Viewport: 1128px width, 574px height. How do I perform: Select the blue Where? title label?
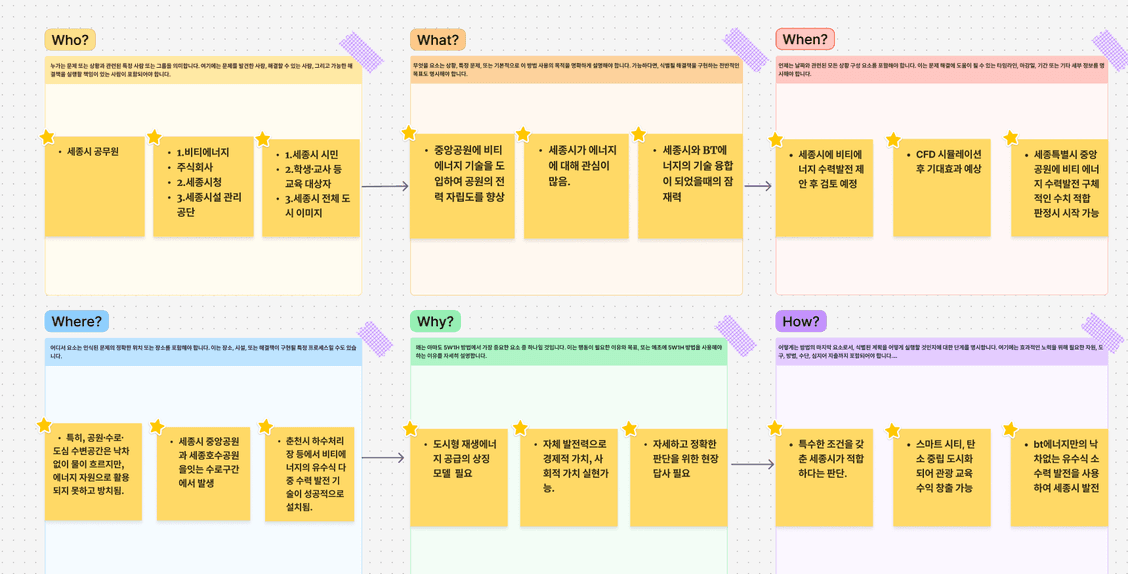(76, 321)
